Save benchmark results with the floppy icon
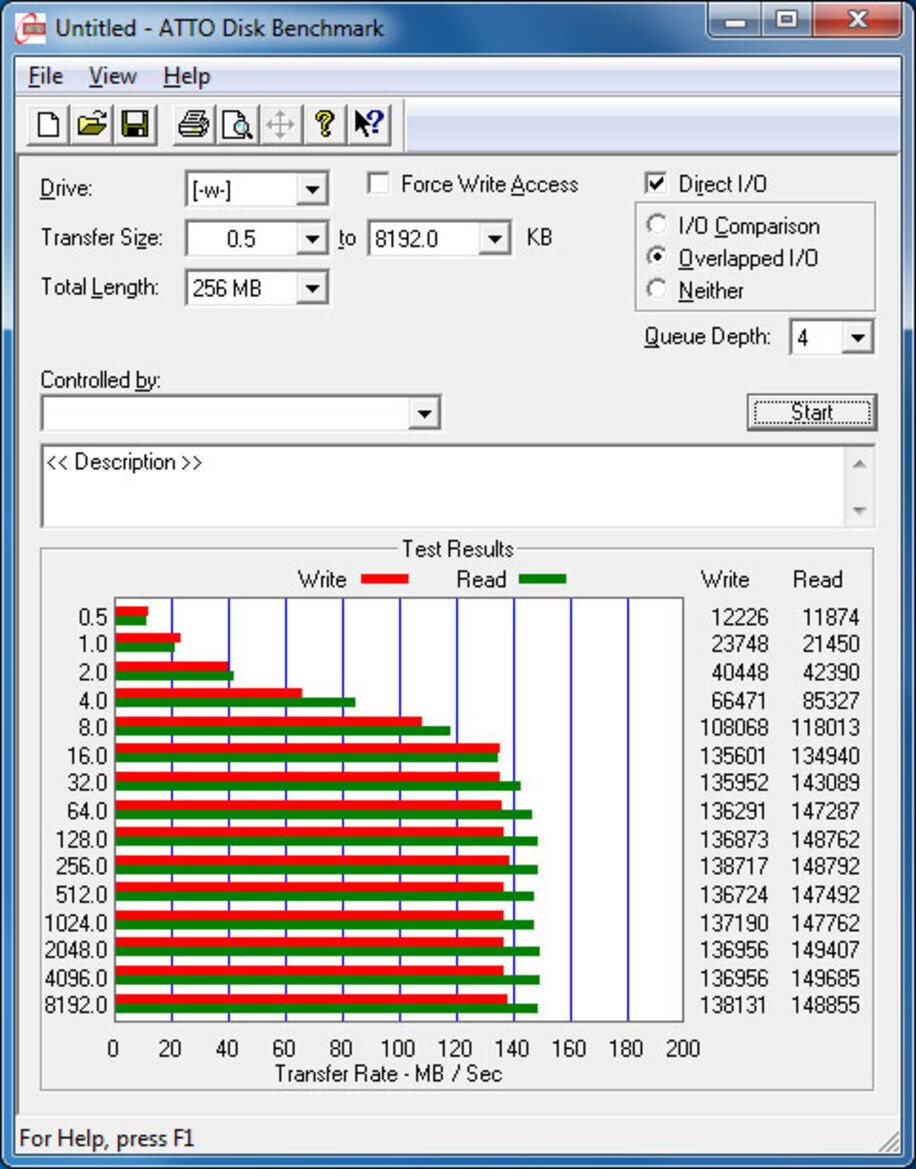 [x=135, y=124]
